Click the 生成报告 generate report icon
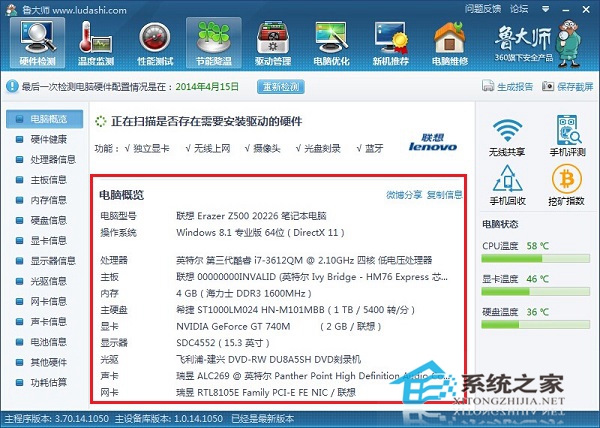This screenshot has width=600, height=428. pyautogui.click(x=488, y=86)
